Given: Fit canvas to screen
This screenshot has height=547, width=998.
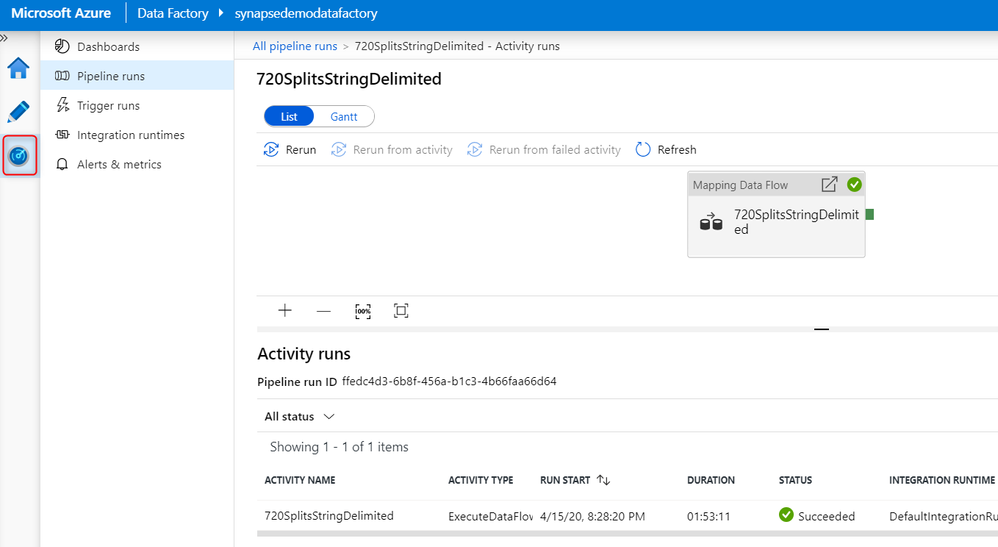Looking at the screenshot, I should 401,311.
